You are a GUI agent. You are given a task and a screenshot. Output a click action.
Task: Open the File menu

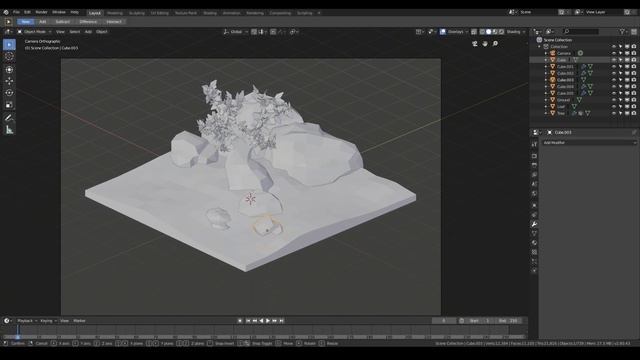(16, 12)
